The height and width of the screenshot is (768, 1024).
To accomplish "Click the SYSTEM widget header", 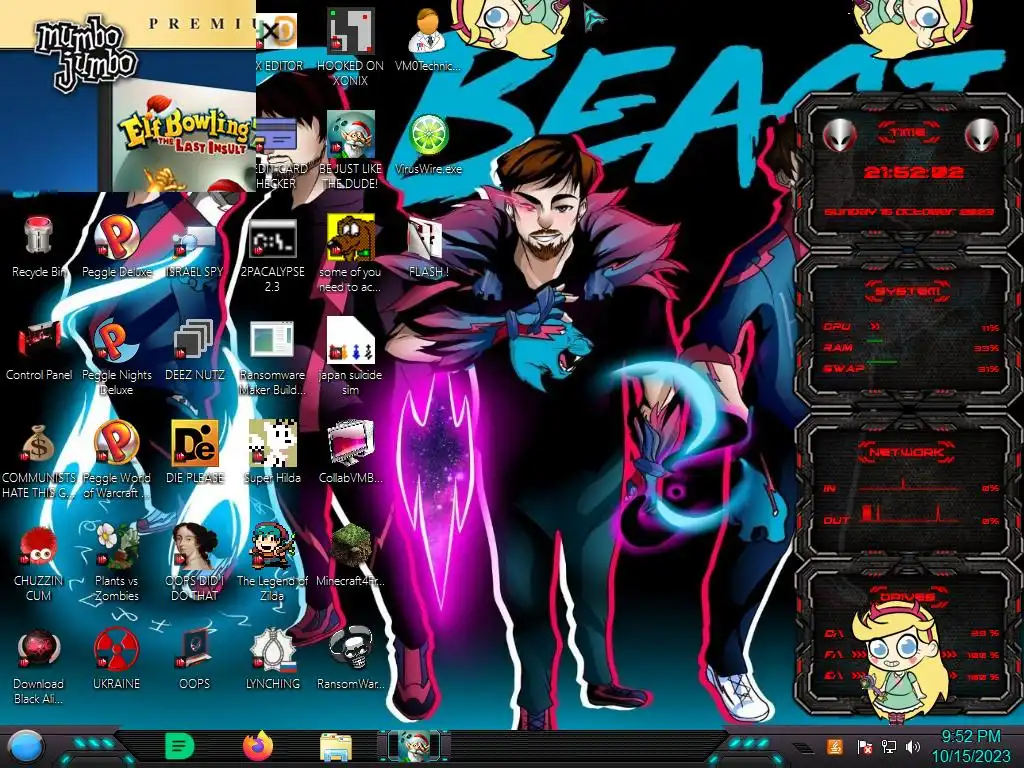I will 906,291.
